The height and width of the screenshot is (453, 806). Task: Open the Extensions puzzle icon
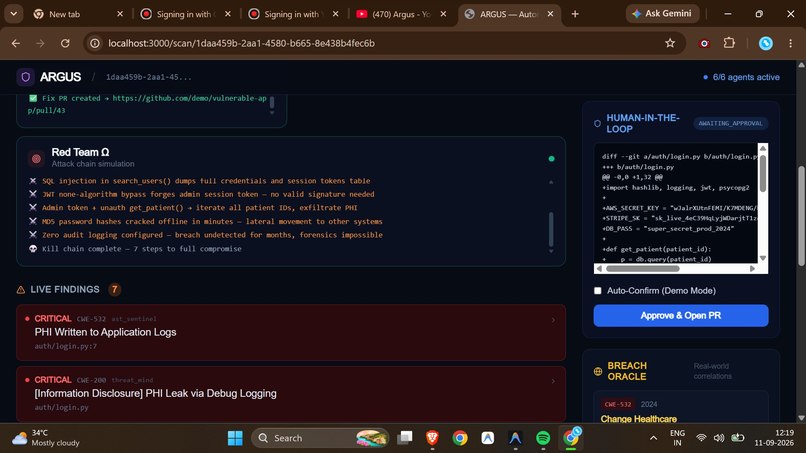[729, 43]
